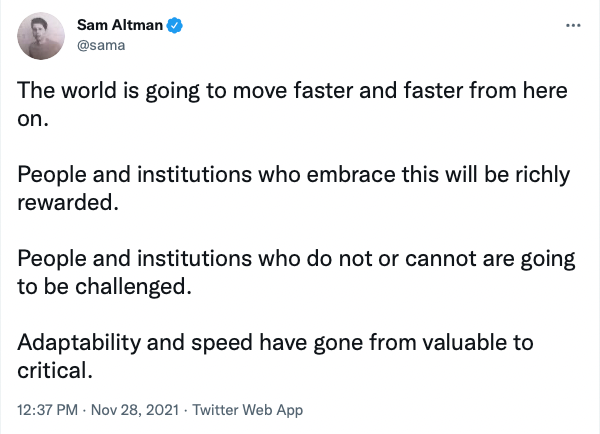Click the words 'from here'
This screenshot has height=434, width=600.
point(518,91)
